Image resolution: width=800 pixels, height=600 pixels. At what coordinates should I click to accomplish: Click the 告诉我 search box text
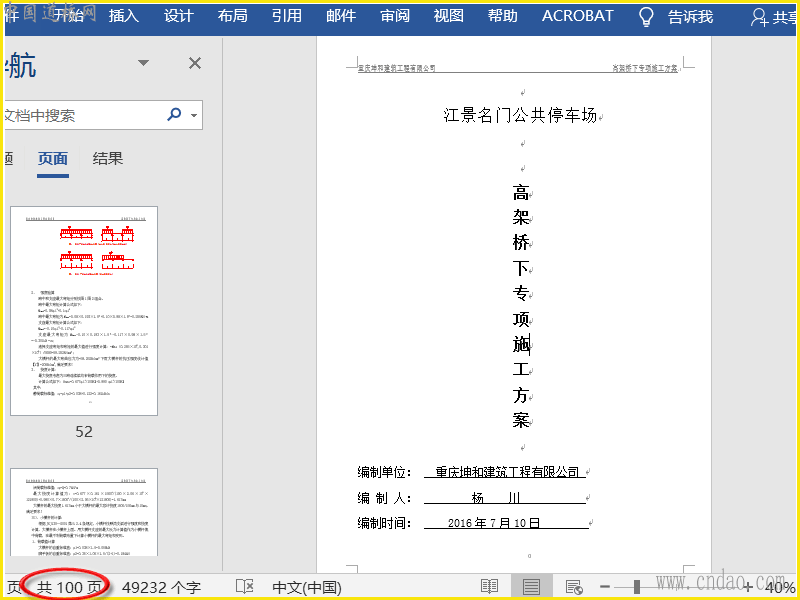(690, 17)
